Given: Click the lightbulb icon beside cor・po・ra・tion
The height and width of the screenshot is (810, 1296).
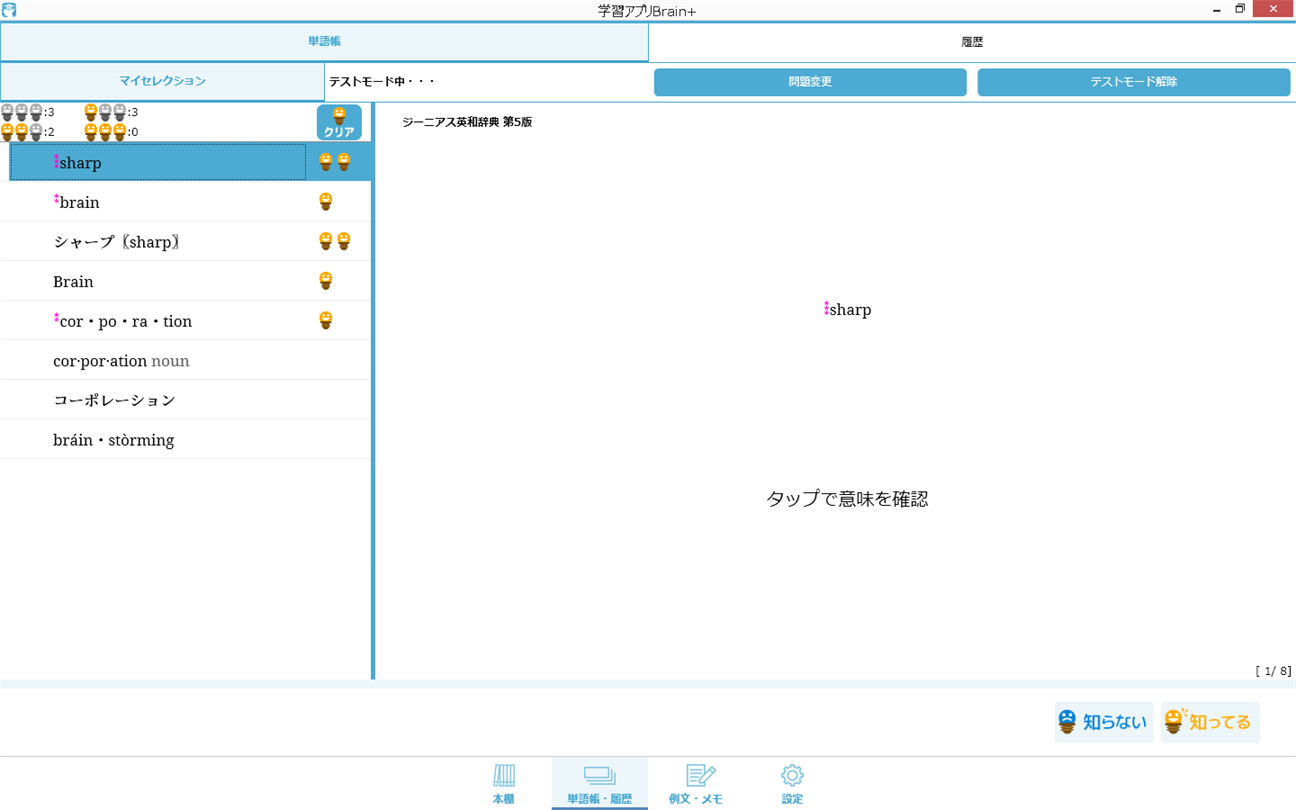Looking at the screenshot, I should (326, 320).
